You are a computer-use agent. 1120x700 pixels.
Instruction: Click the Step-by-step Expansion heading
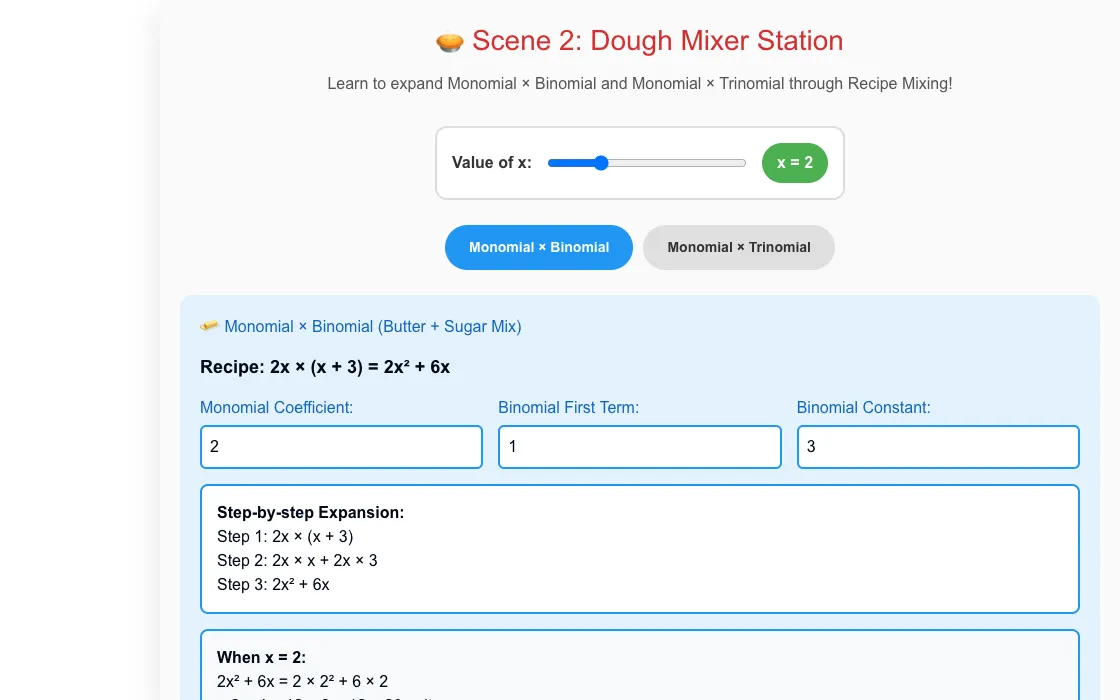point(311,512)
